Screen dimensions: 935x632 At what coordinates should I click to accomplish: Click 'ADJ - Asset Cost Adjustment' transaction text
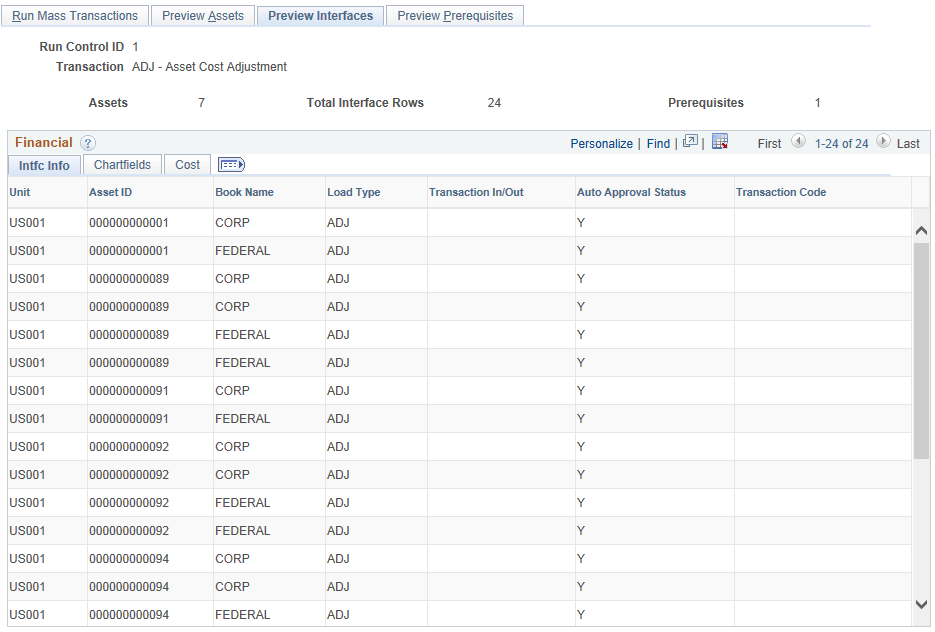point(209,67)
